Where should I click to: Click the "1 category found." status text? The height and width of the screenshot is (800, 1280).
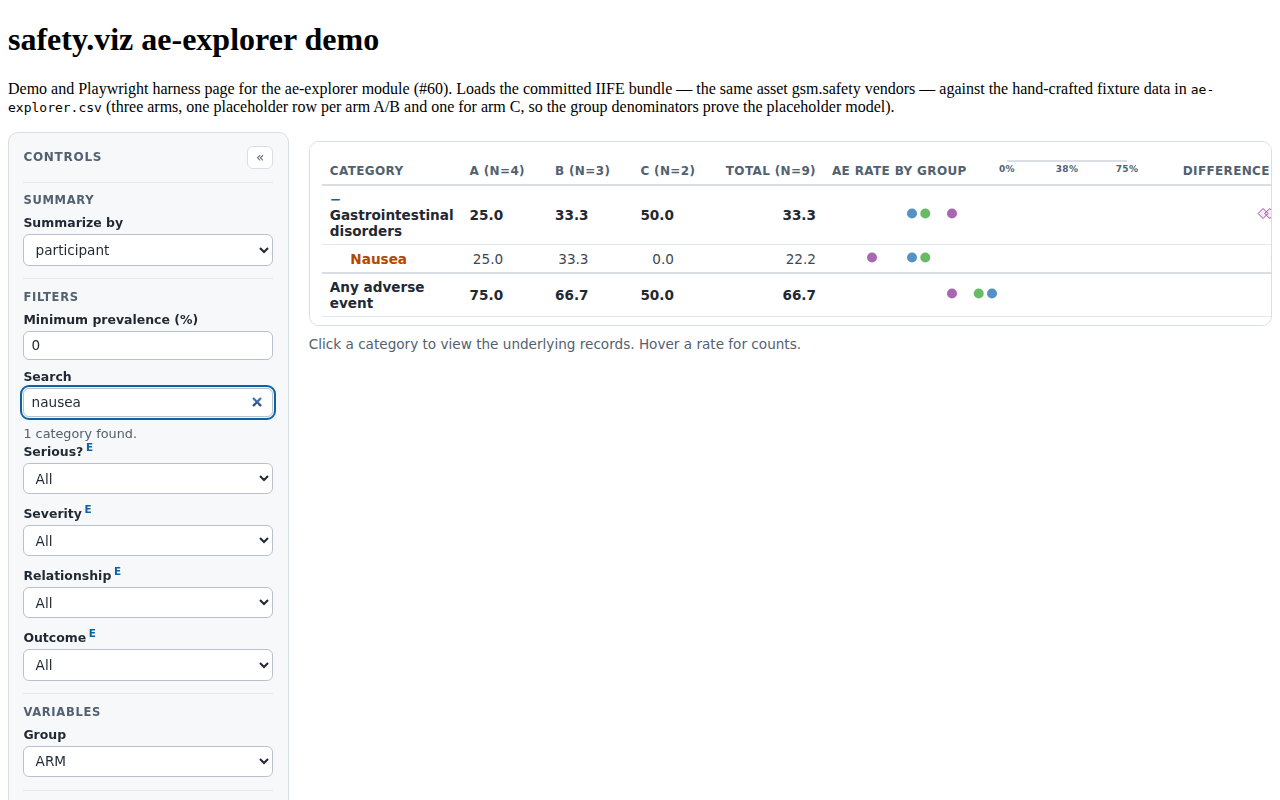pyautogui.click(x=80, y=434)
